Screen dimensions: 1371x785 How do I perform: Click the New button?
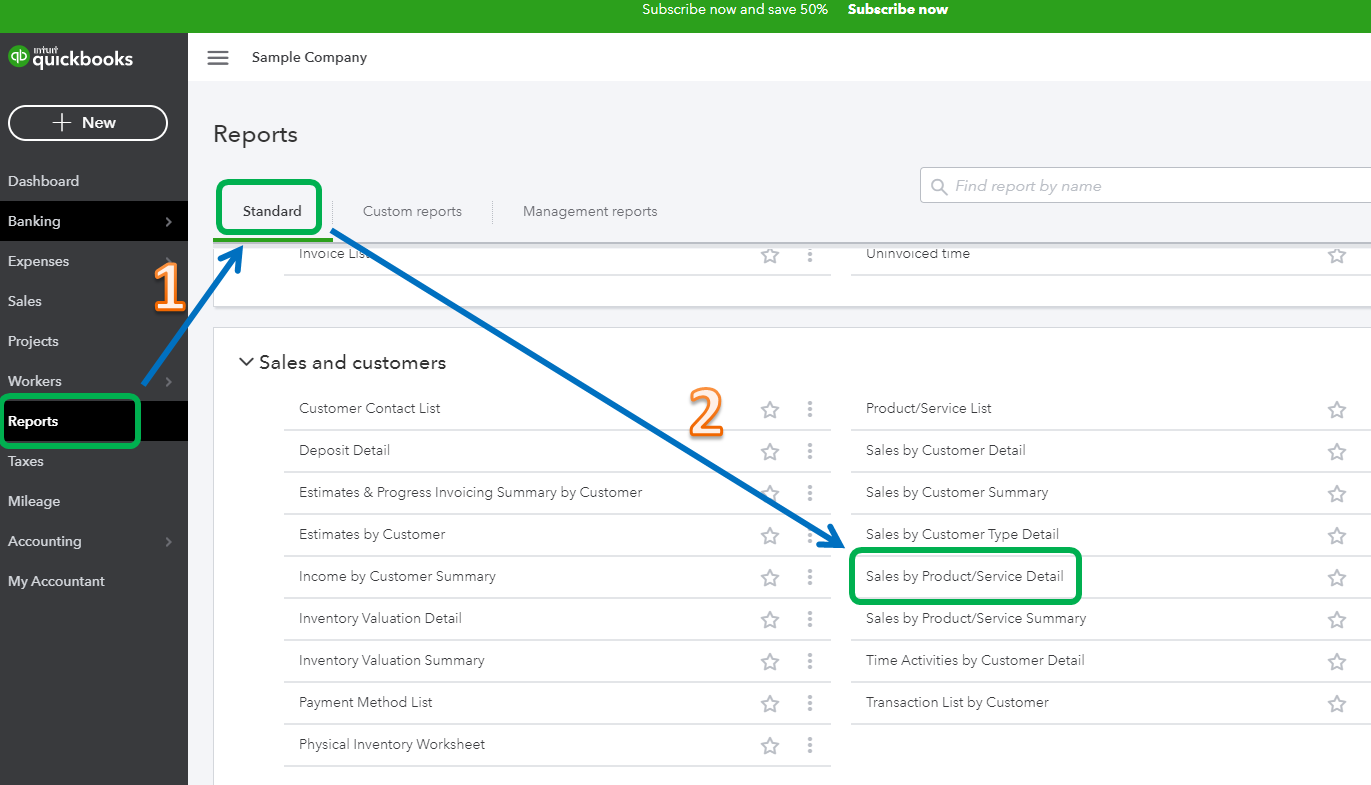pyautogui.click(x=88, y=123)
